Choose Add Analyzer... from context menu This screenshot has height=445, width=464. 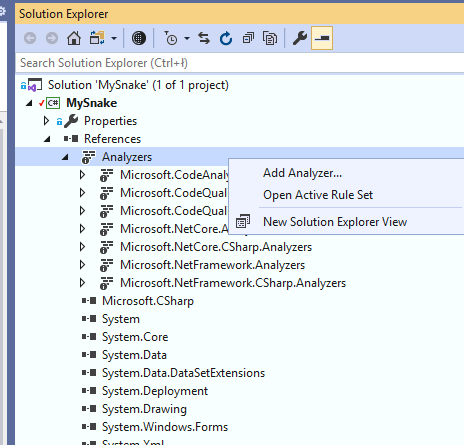[x=302, y=173]
